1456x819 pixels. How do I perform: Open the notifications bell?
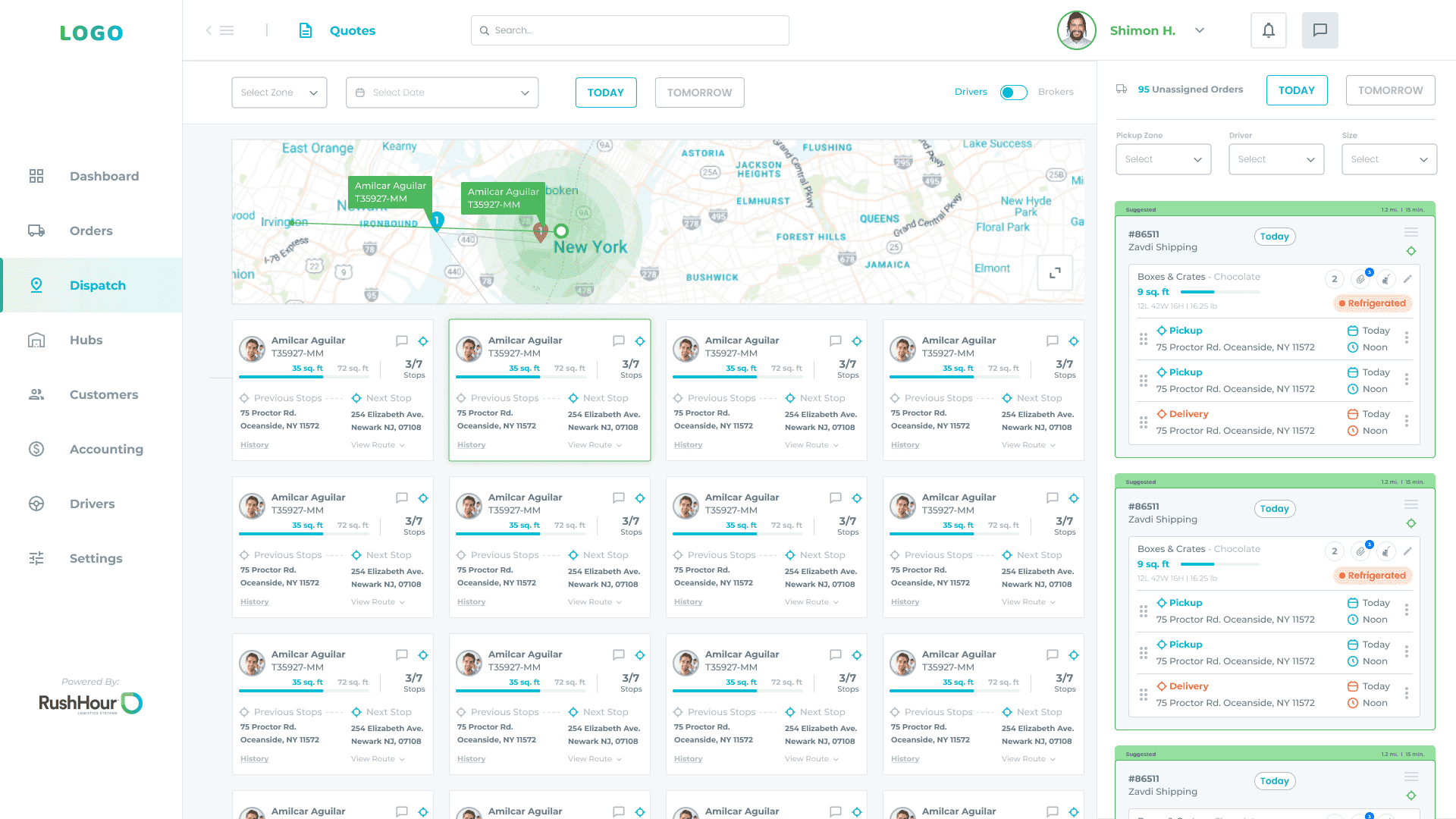1268,30
